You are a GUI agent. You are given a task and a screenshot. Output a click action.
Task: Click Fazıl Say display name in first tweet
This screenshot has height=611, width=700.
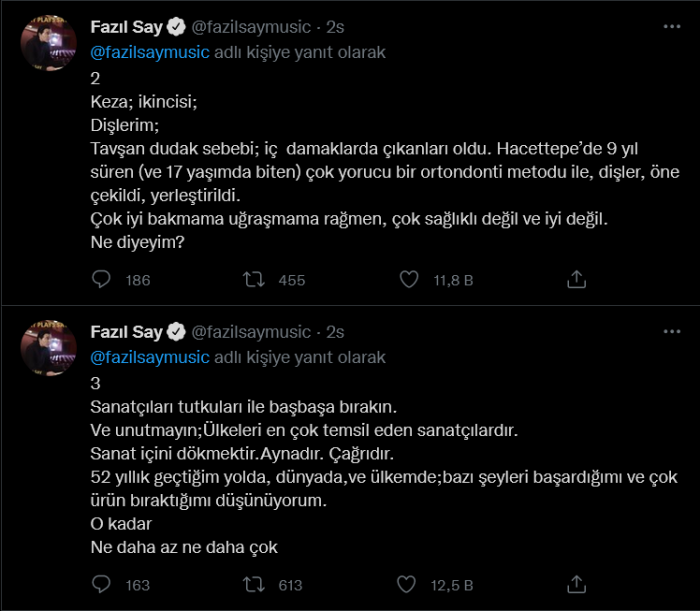click(x=126, y=27)
